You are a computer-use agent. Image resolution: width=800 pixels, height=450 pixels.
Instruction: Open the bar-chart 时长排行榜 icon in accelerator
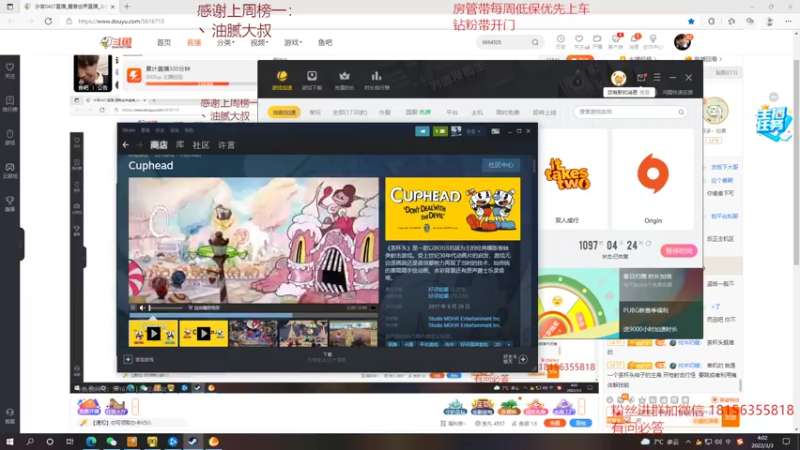(377, 80)
